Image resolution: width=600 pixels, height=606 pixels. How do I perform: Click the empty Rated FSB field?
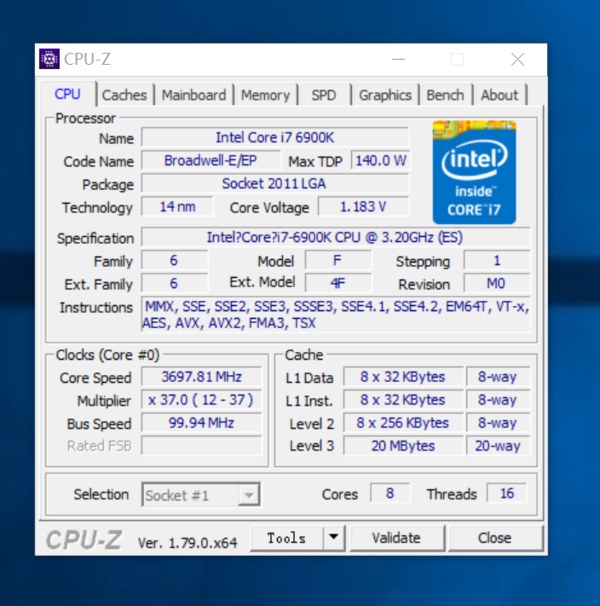click(201, 446)
